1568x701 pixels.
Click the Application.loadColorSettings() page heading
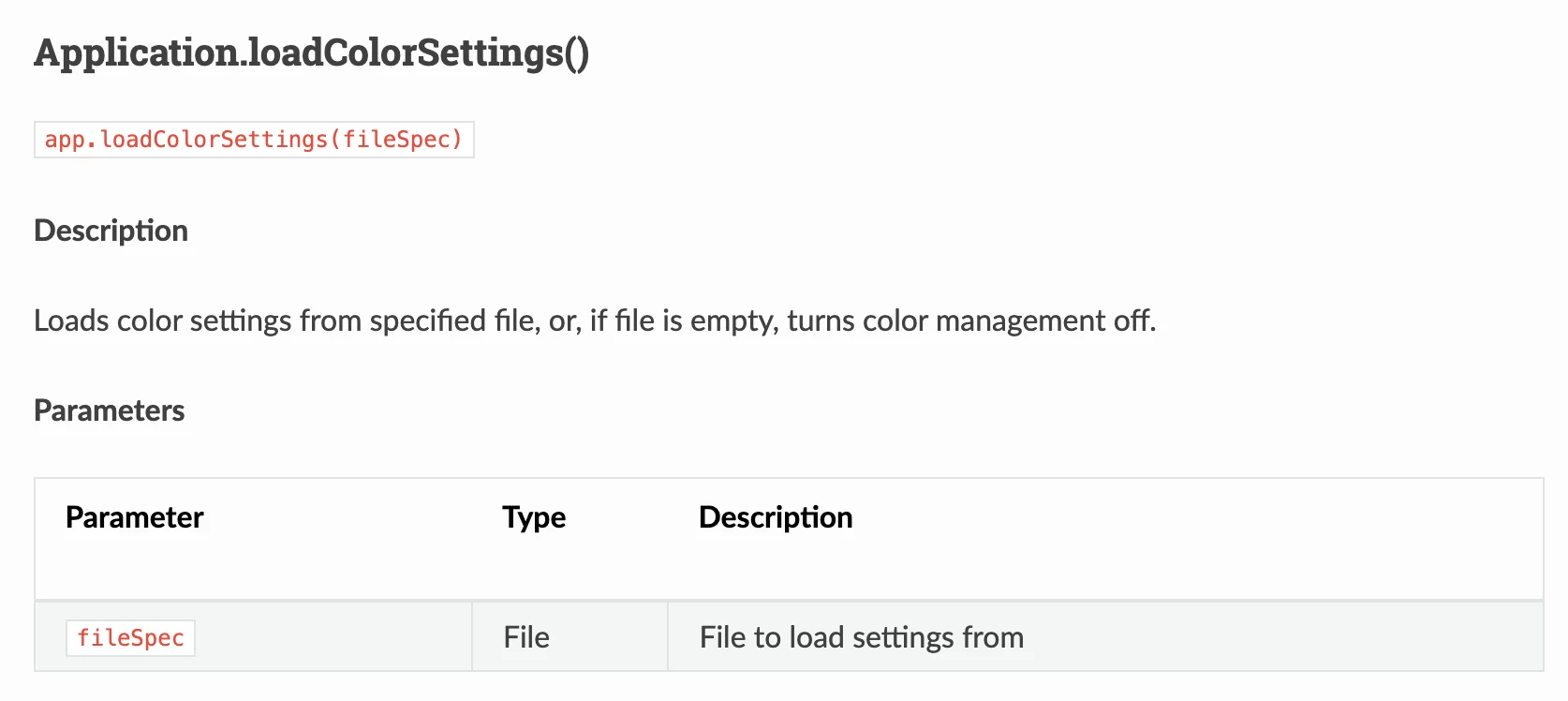[311, 52]
